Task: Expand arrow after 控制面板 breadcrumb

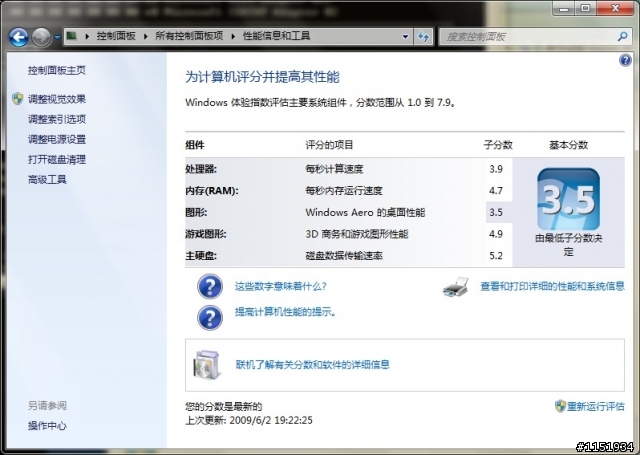Action: (x=145, y=36)
